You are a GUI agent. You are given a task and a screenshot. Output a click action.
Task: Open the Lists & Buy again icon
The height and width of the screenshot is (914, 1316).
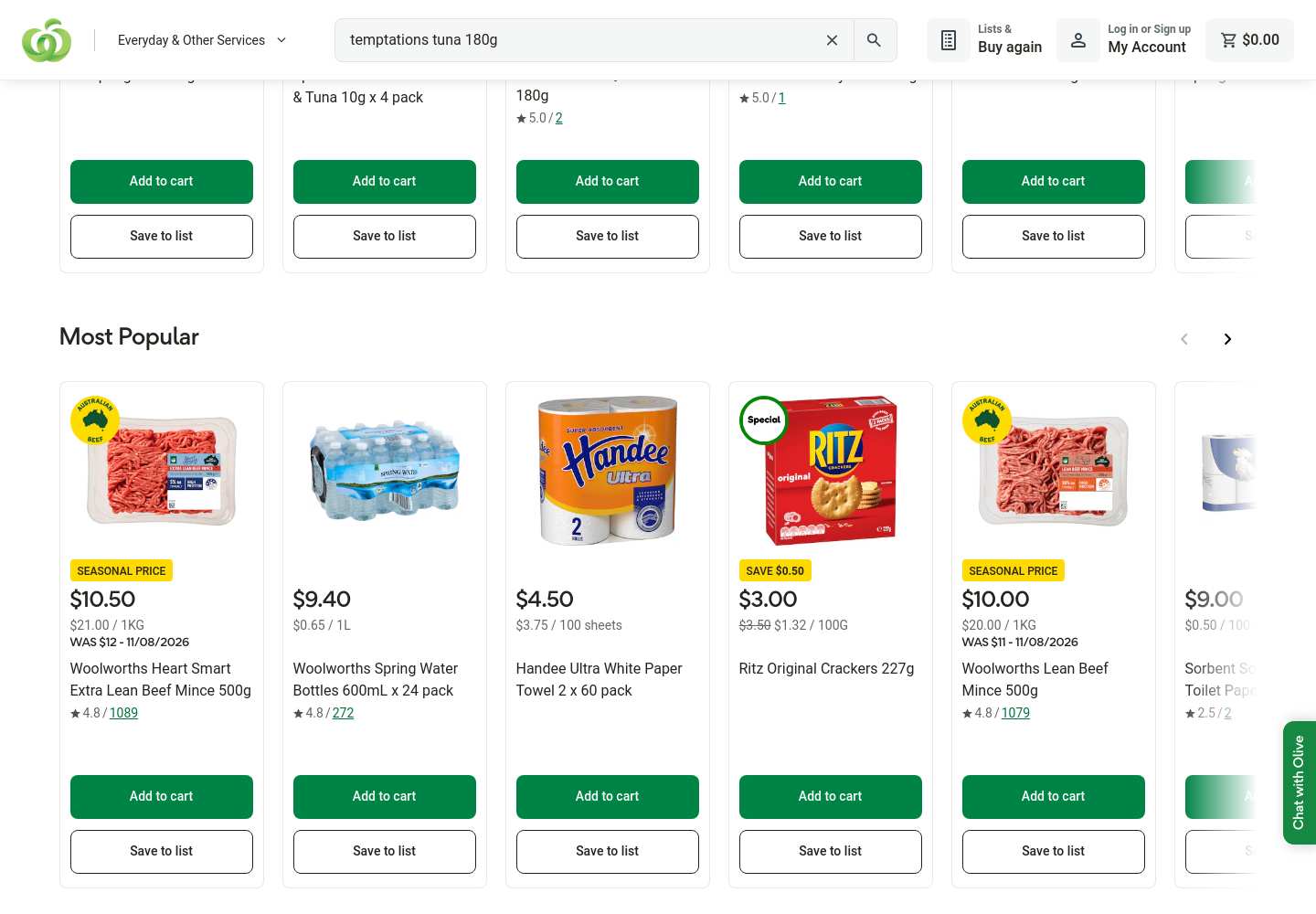point(949,40)
